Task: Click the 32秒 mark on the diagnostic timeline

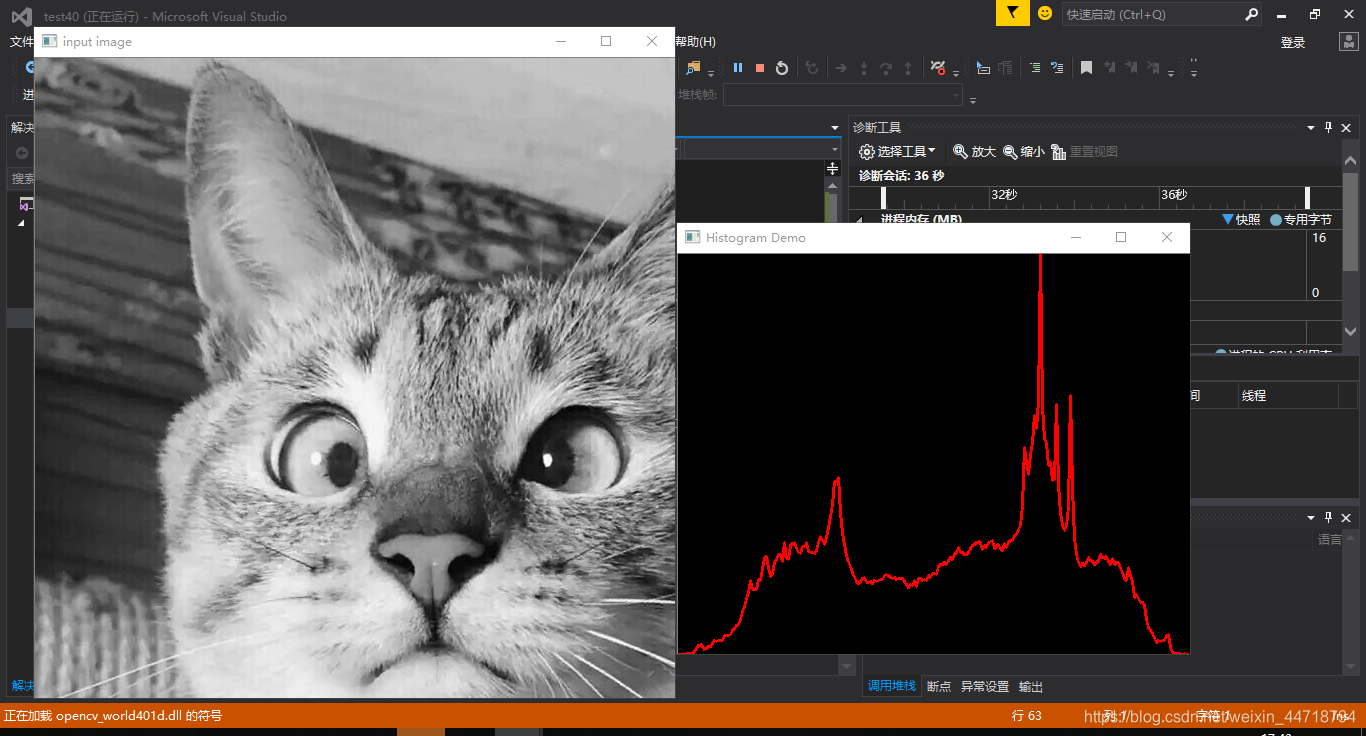Action: point(1004,195)
